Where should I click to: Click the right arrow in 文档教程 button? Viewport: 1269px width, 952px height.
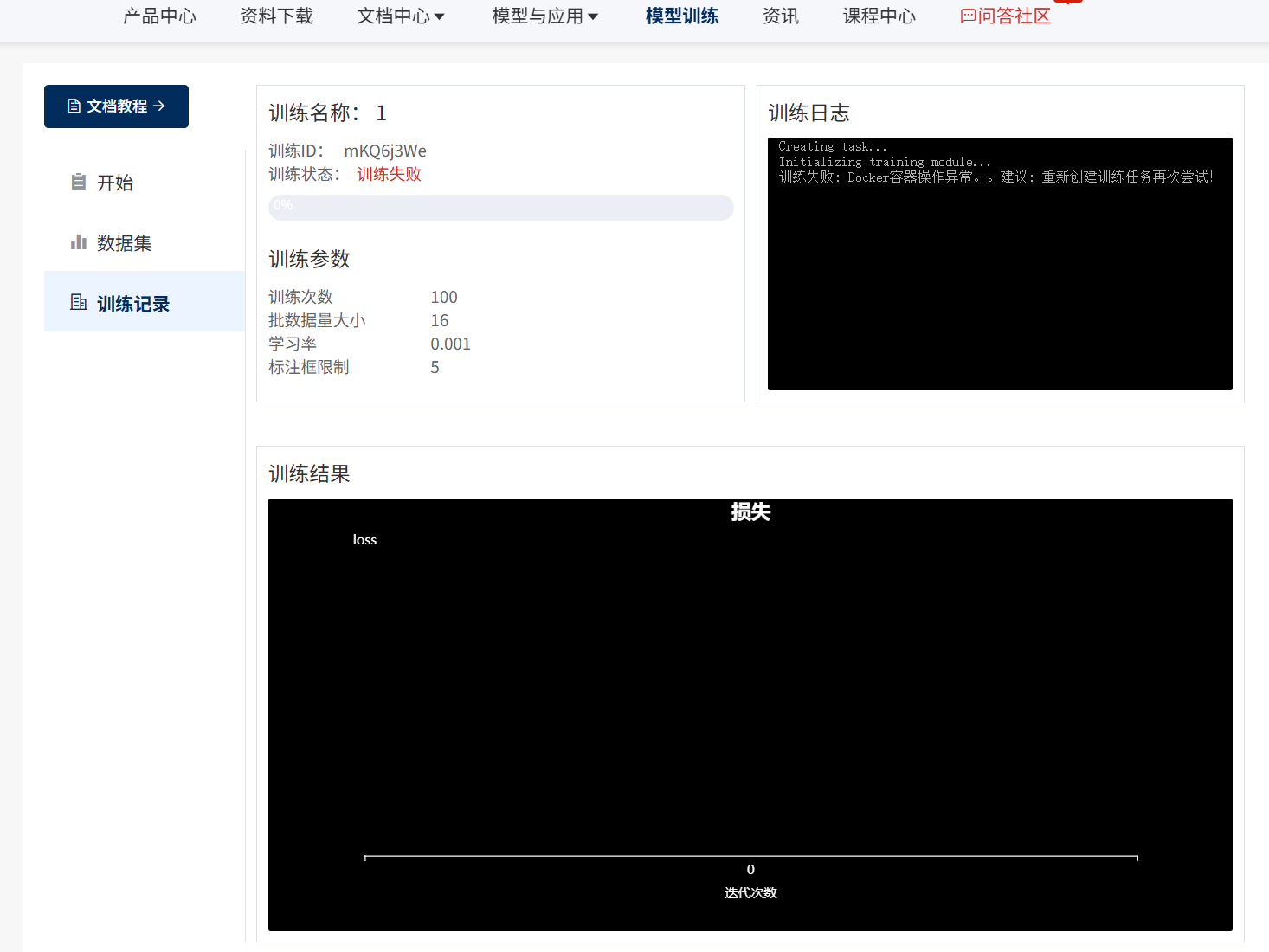pos(159,106)
